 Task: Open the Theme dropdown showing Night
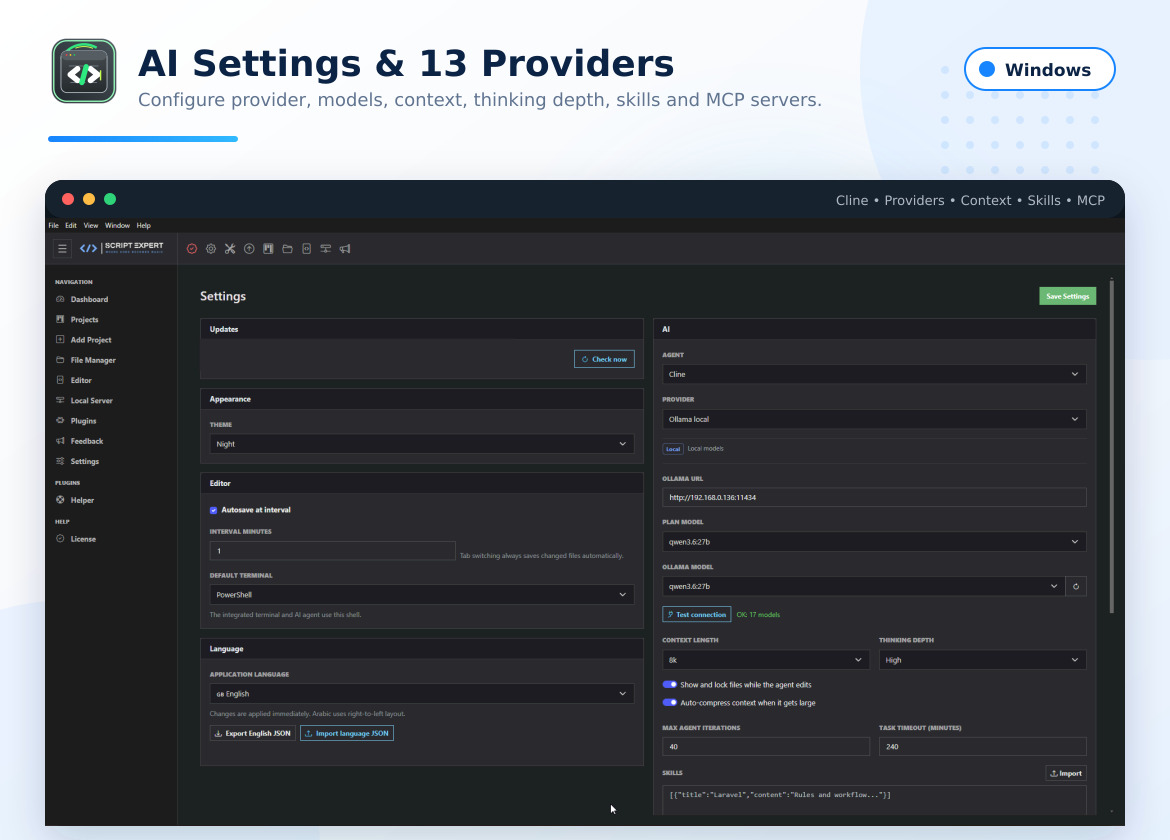point(422,444)
